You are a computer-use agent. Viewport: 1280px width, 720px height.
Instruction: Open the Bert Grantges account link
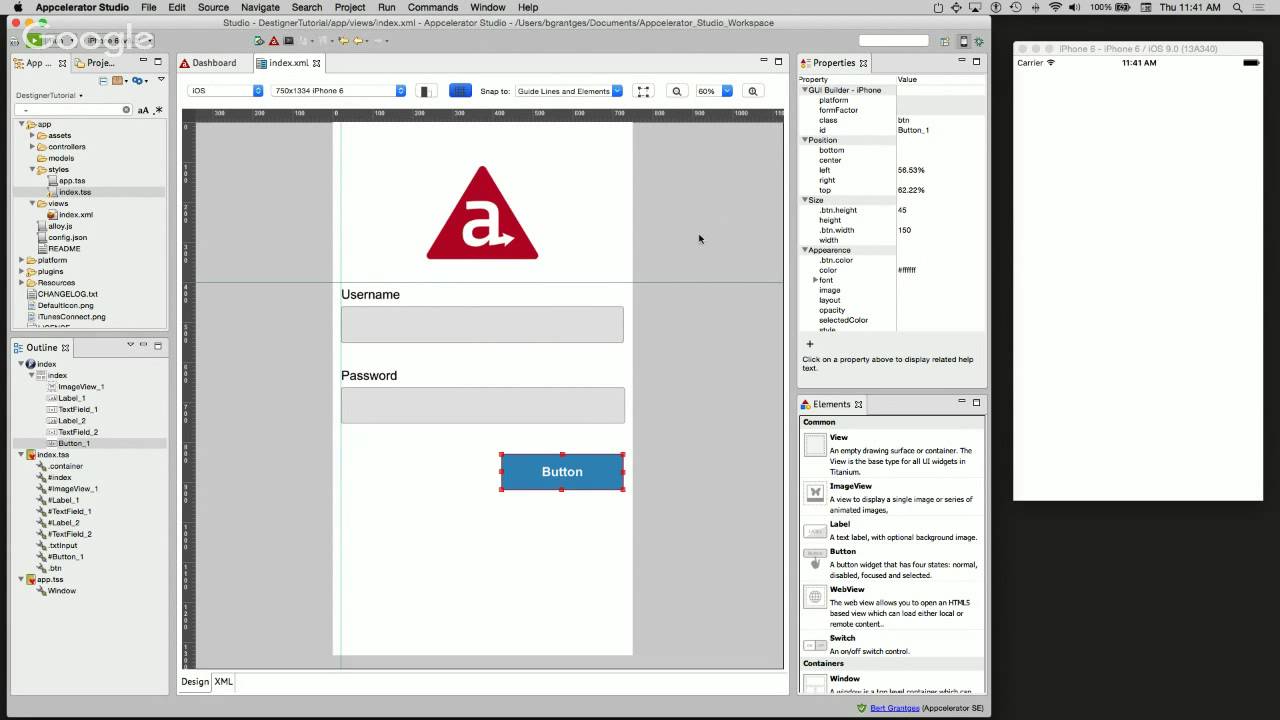(x=894, y=708)
